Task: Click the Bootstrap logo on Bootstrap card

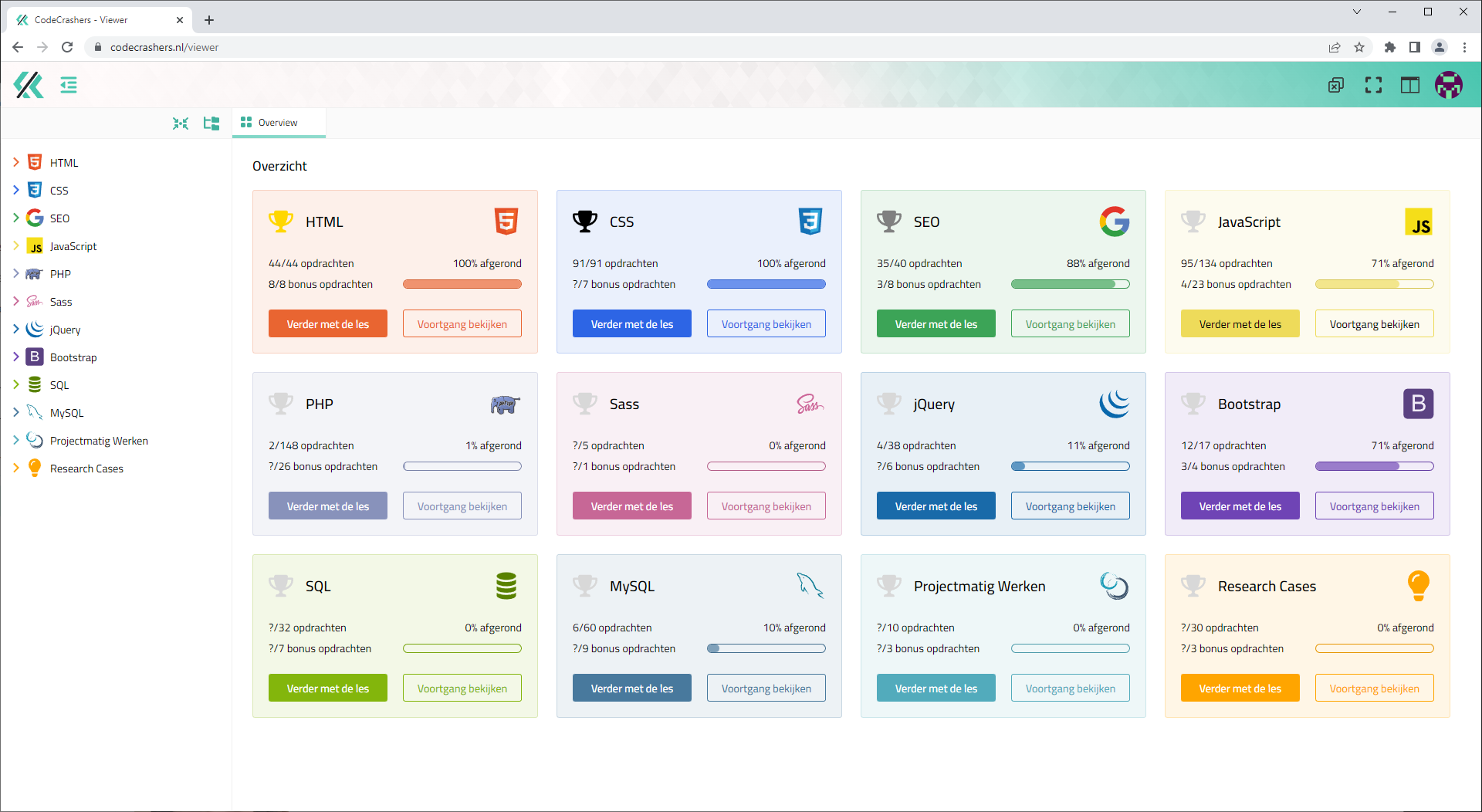Action: point(1418,404)
